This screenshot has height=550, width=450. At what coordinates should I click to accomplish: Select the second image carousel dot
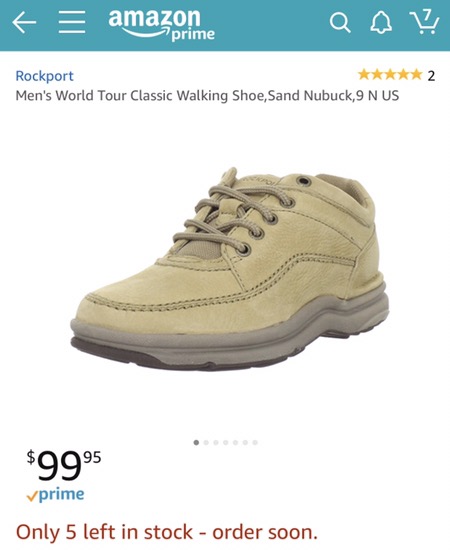tap(206, 443)
